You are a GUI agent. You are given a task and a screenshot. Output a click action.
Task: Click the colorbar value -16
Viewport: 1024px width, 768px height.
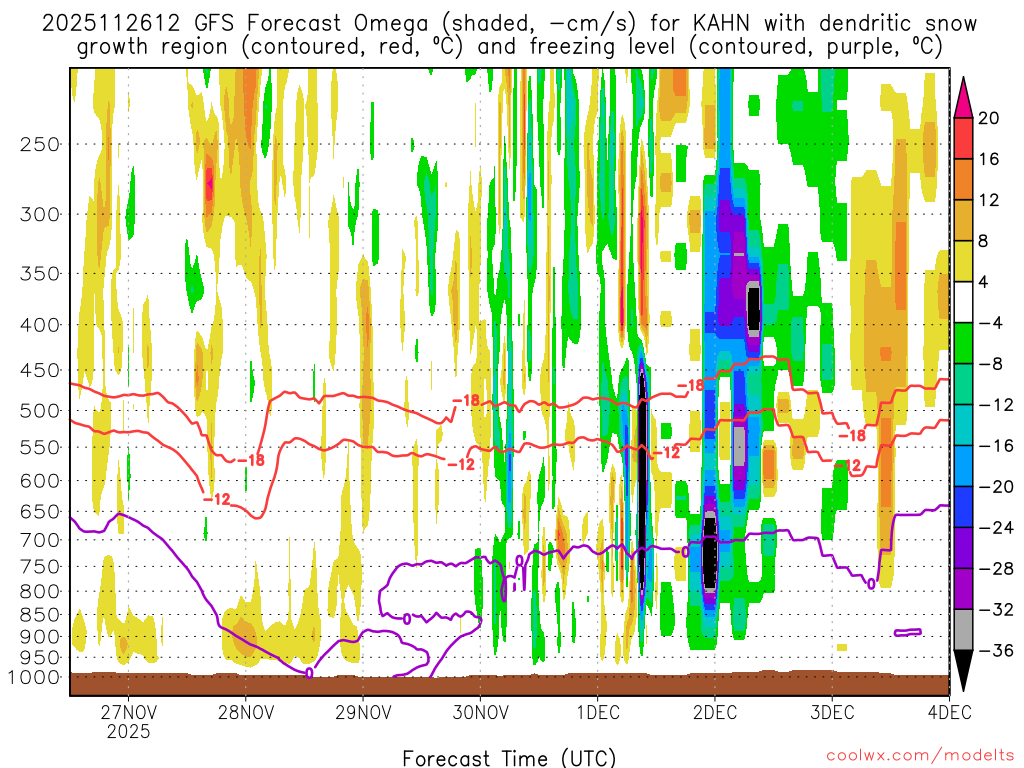996,446
